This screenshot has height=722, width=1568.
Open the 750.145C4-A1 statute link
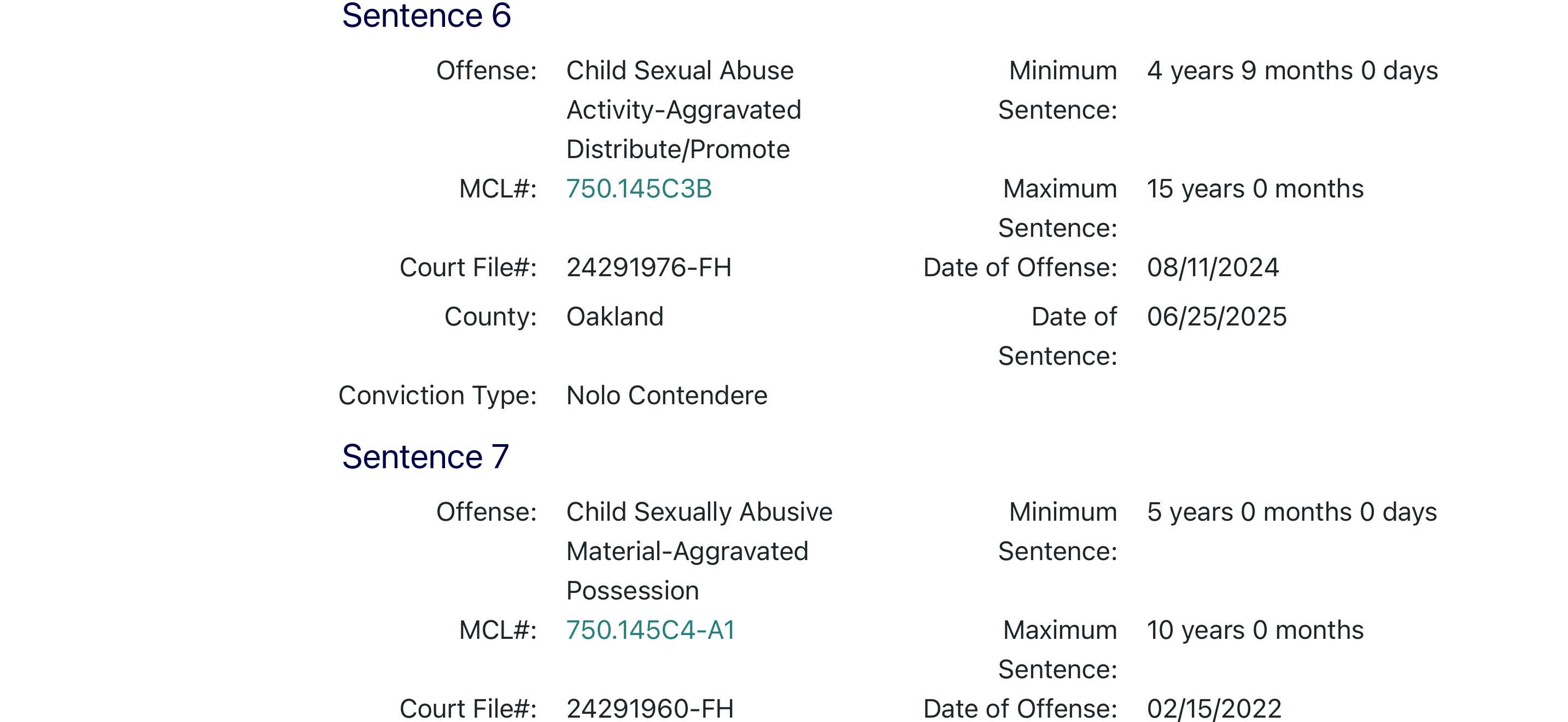[x=650, y=630]
